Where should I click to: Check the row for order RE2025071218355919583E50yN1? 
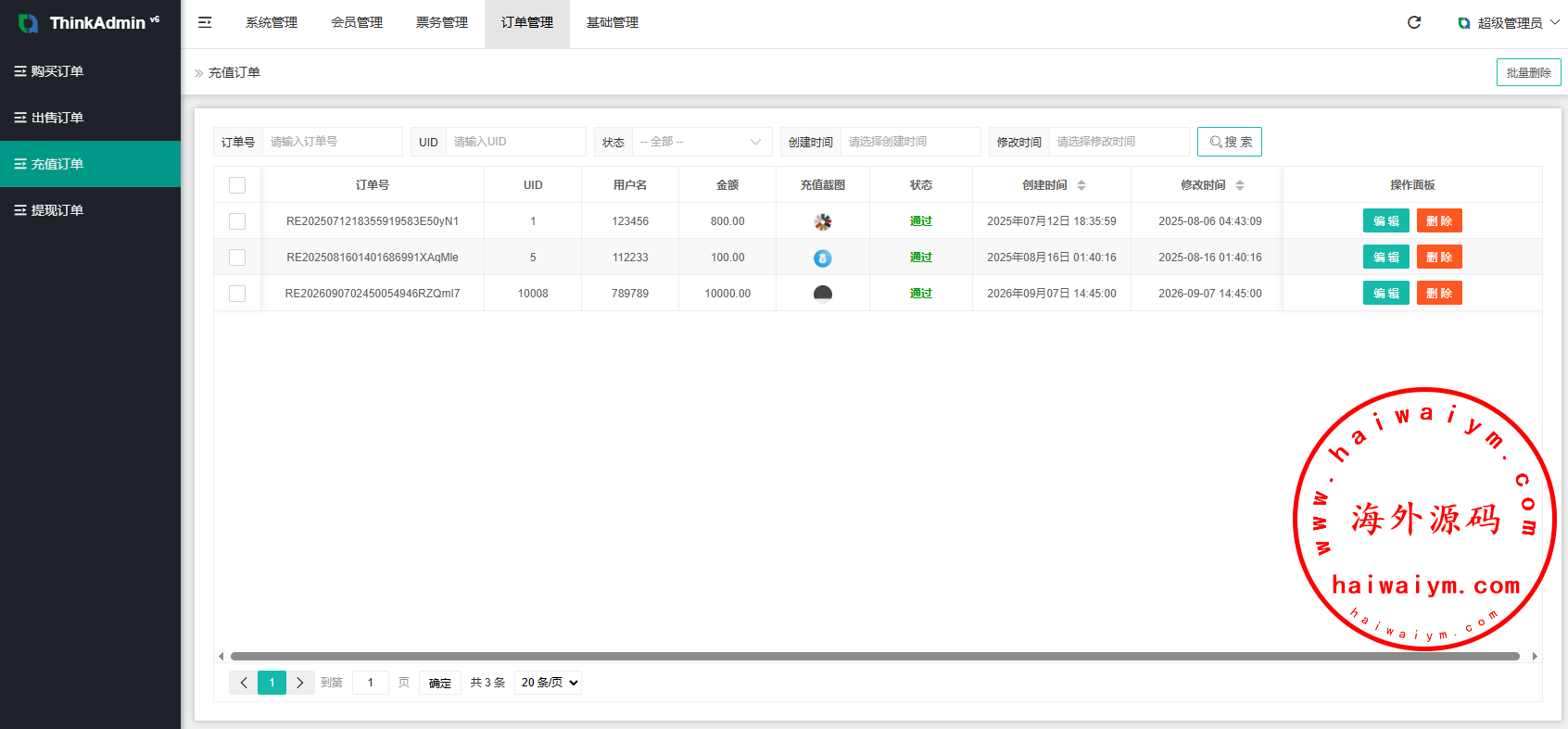(x=237, y=221)
